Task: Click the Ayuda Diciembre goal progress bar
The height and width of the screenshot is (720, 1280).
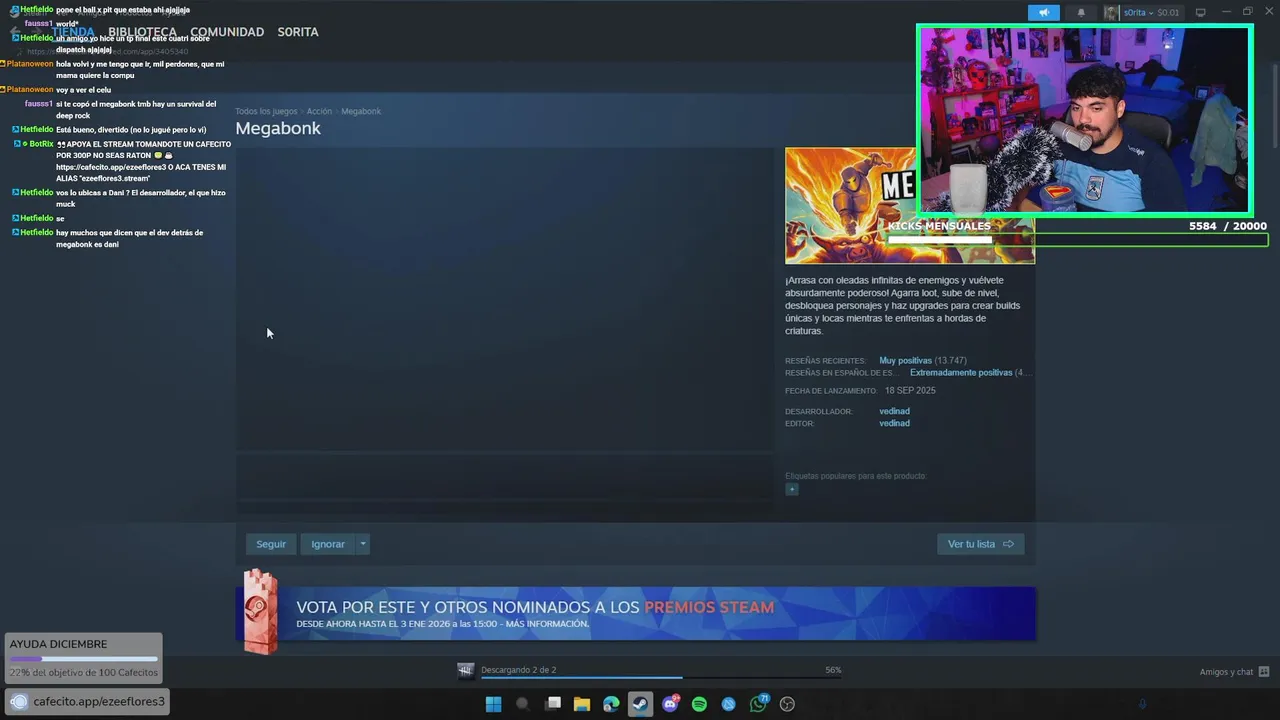Action: (84, 659)
